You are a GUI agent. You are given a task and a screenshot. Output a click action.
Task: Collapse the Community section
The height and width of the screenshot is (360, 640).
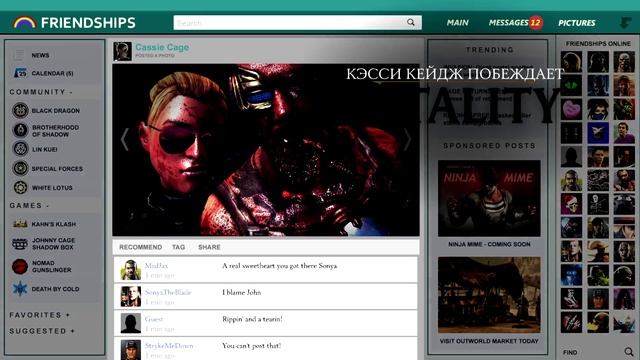pyautogui.click(x=41, y=92)
